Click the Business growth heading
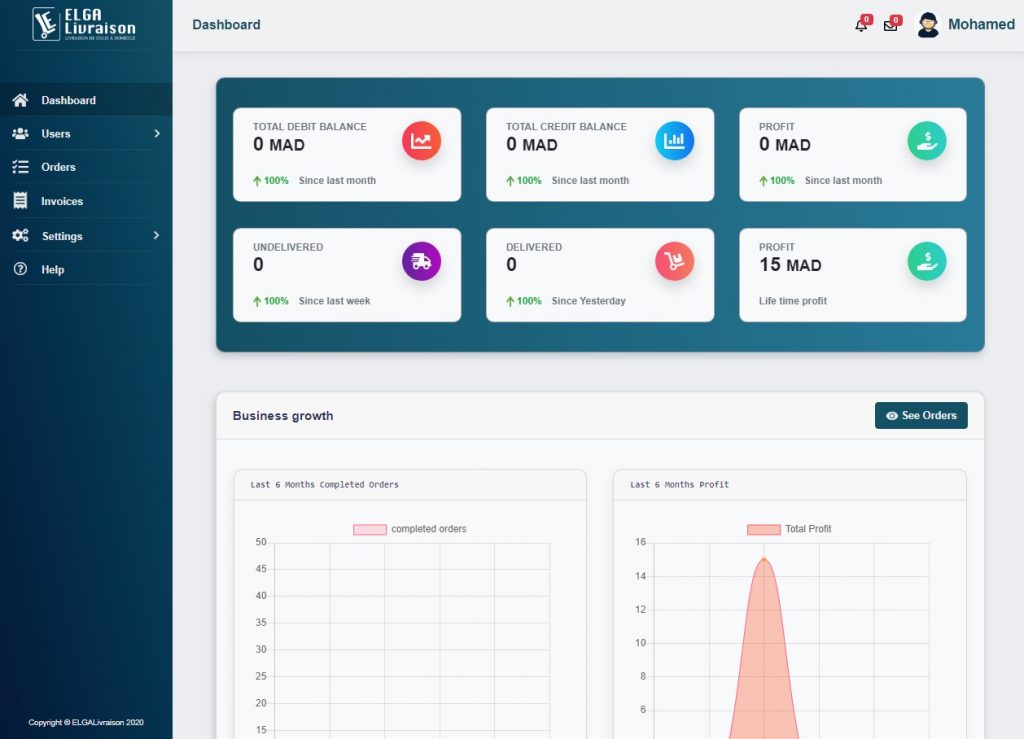Viewport: 1024px width, 739px height. 283,416
